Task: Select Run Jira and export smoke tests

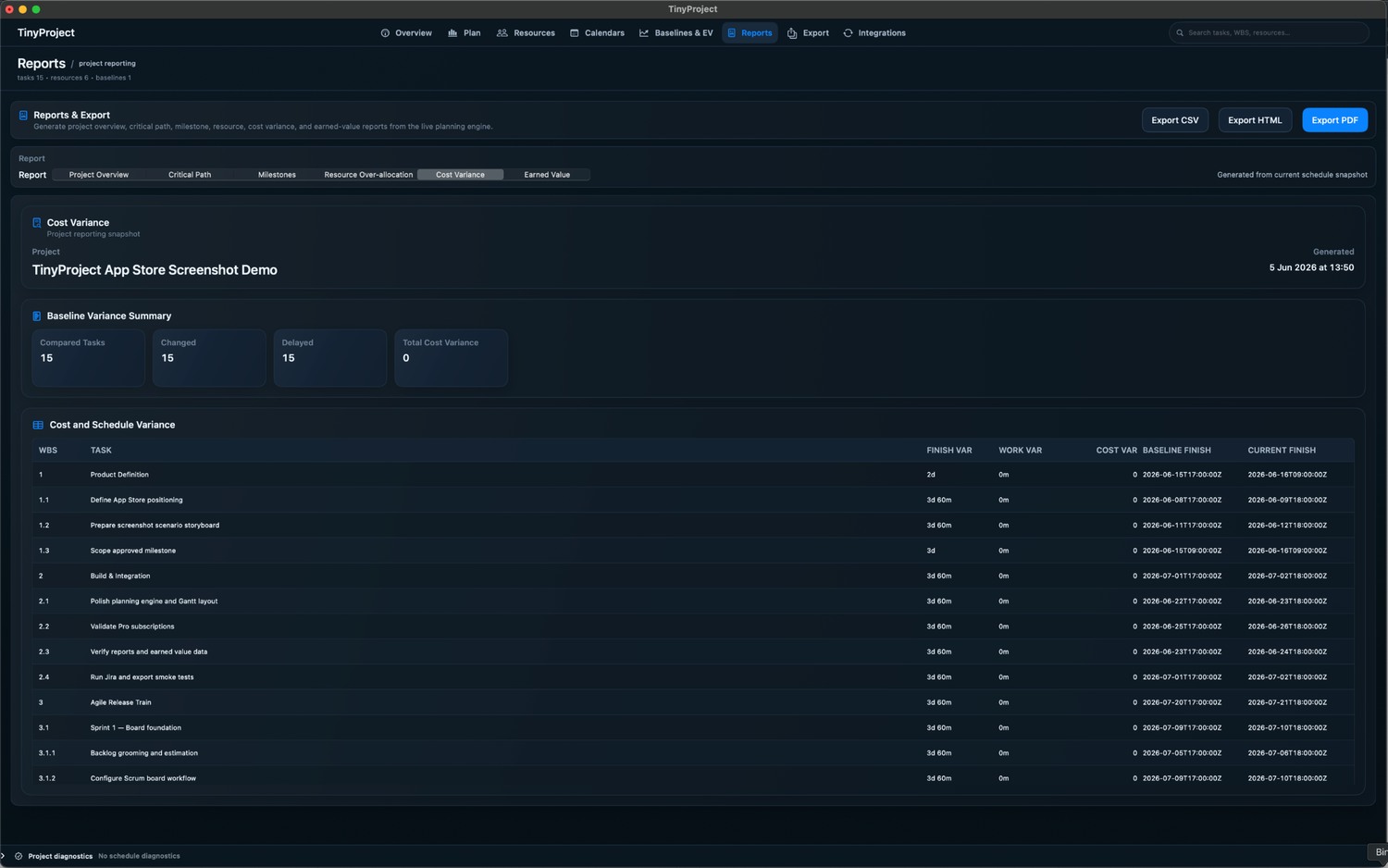Action: click(x=693, y=677)
